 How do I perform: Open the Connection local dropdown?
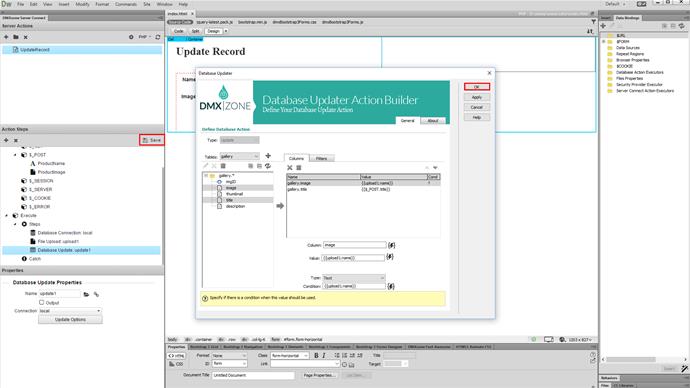(x=70, y=311)
